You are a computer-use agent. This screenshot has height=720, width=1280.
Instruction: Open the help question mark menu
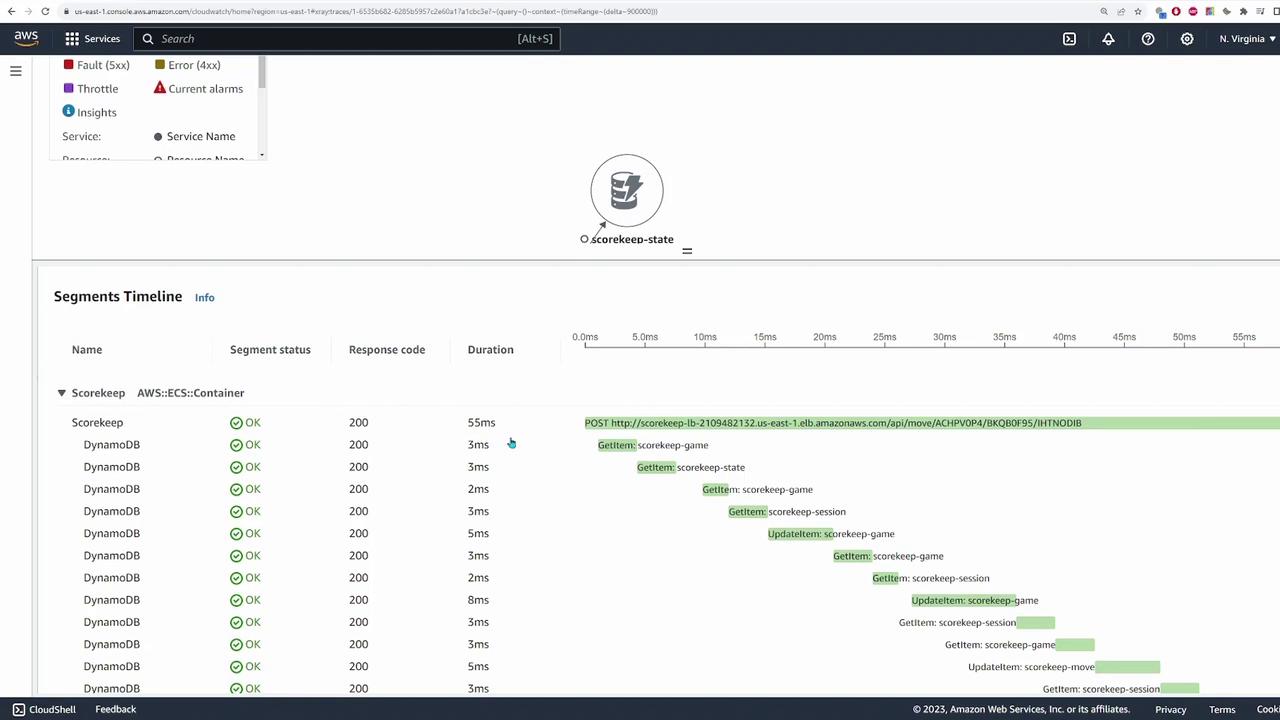pyautogui.click(x=1148, y=39)
